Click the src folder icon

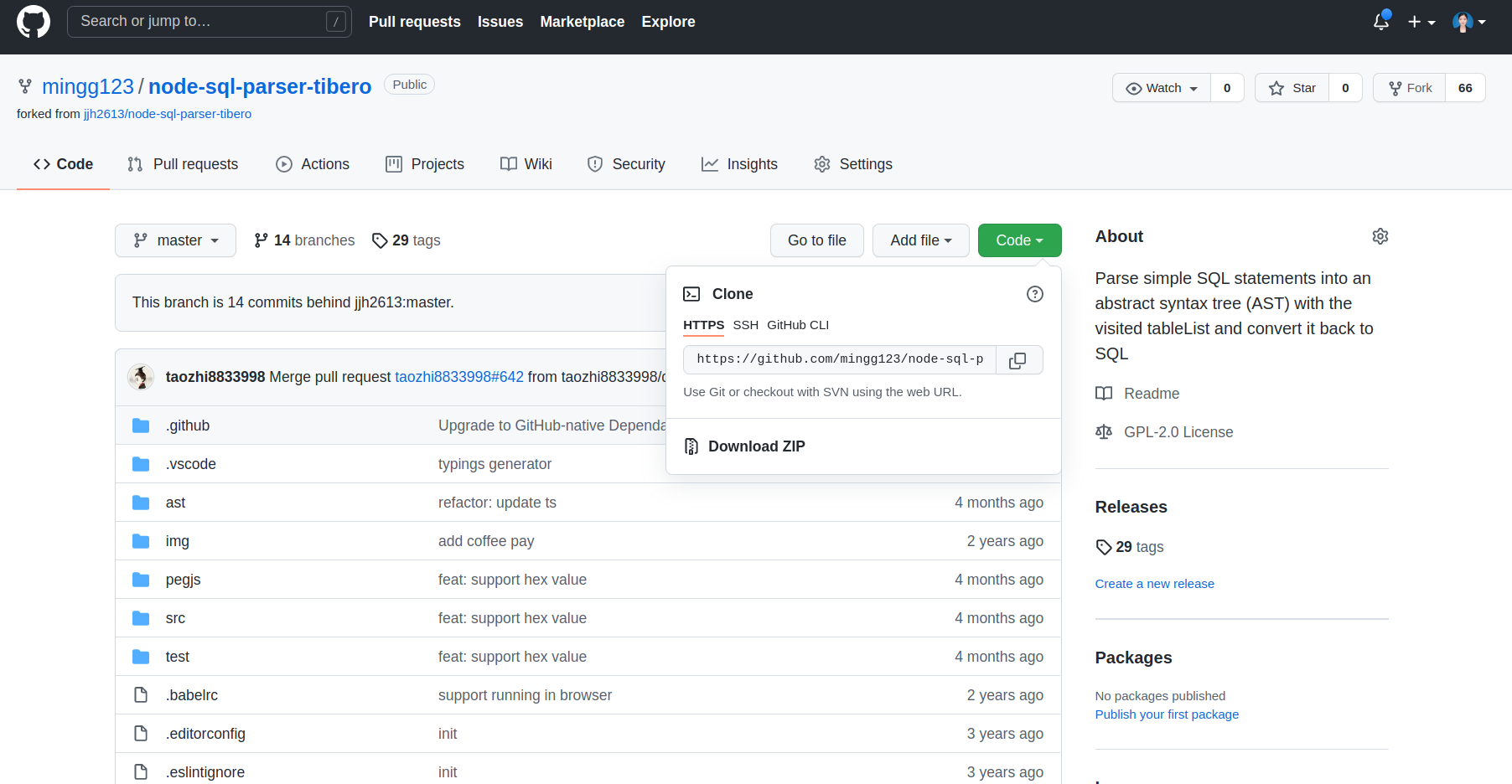click(x=141, y=618)
